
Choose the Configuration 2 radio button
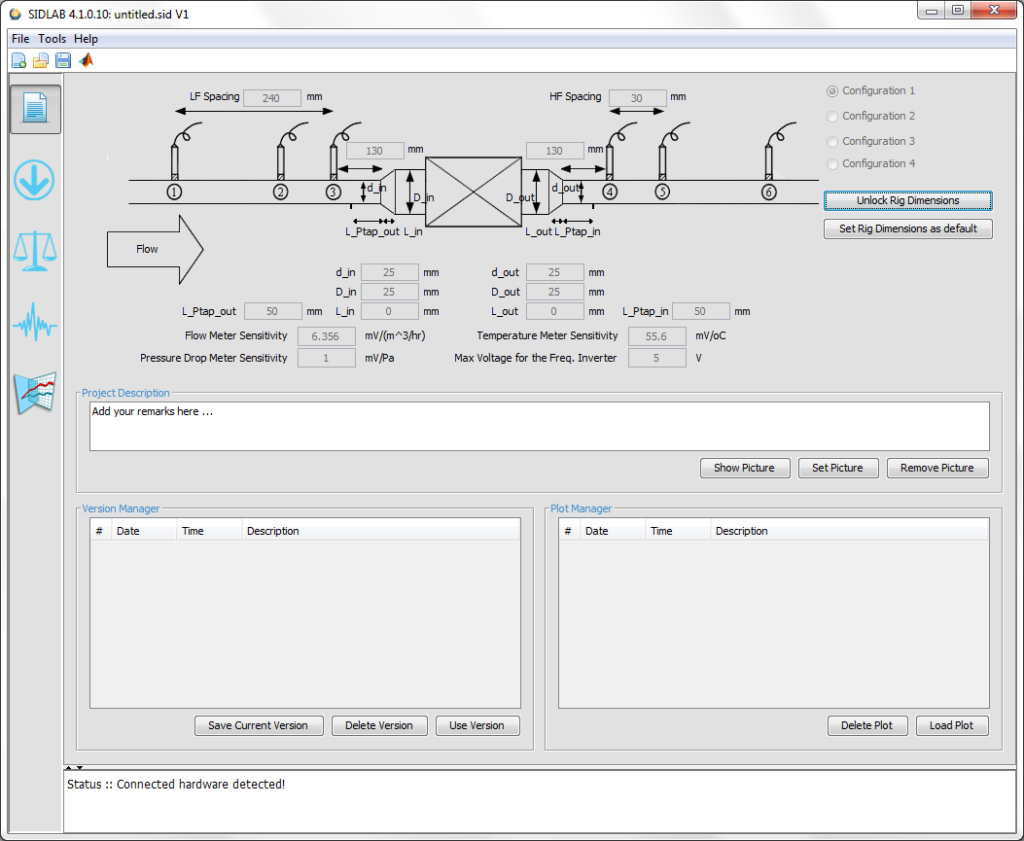pos(832,116)
